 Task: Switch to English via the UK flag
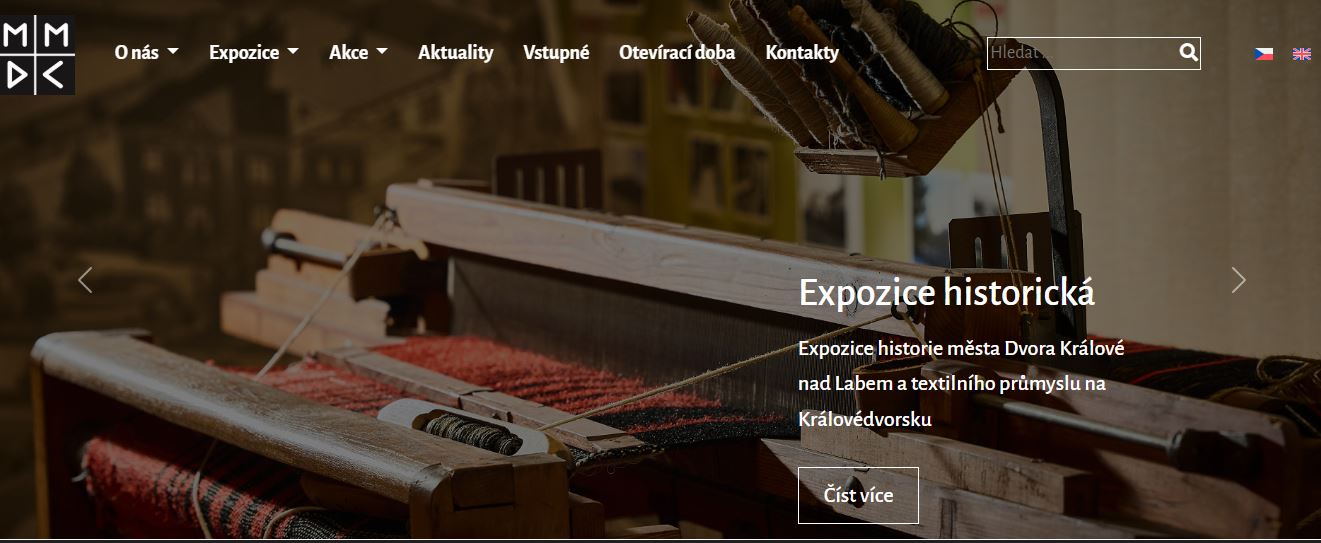[x=1302, y=54]
